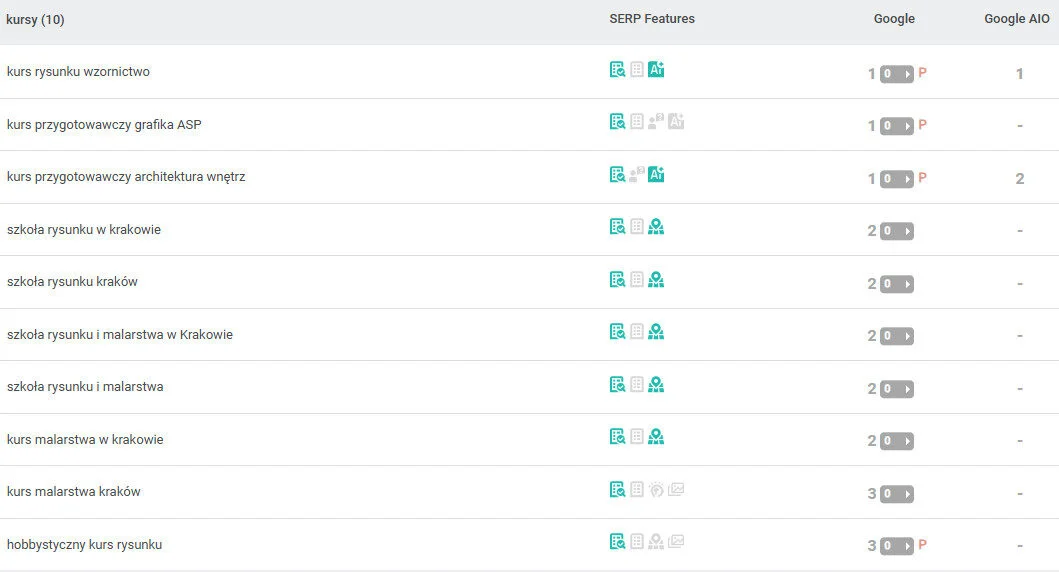
Task: Click local map pin icon for szkoła rysunku w krakowie
Action: pyautogui.click(x=656, y=227)
